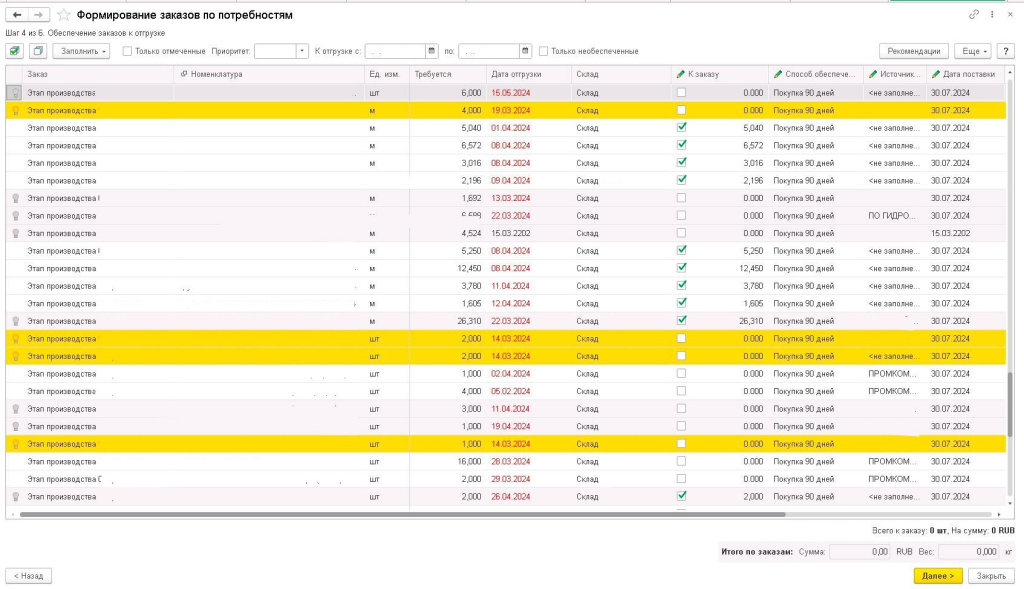Open the 'Заполнить' dropdown menu
This screenshot has height=589, width=1024.
[x=82, y=51]
